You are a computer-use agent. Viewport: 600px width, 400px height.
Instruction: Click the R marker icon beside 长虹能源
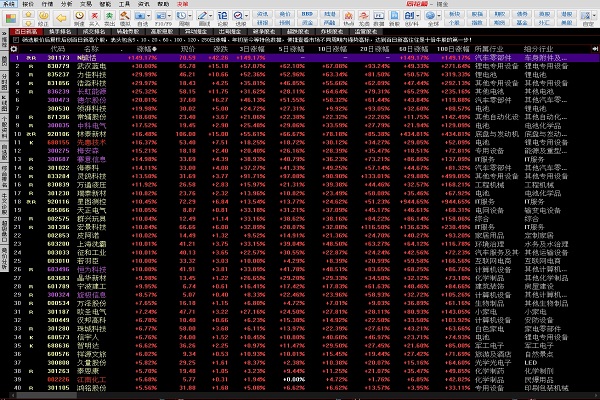(31, 93)
